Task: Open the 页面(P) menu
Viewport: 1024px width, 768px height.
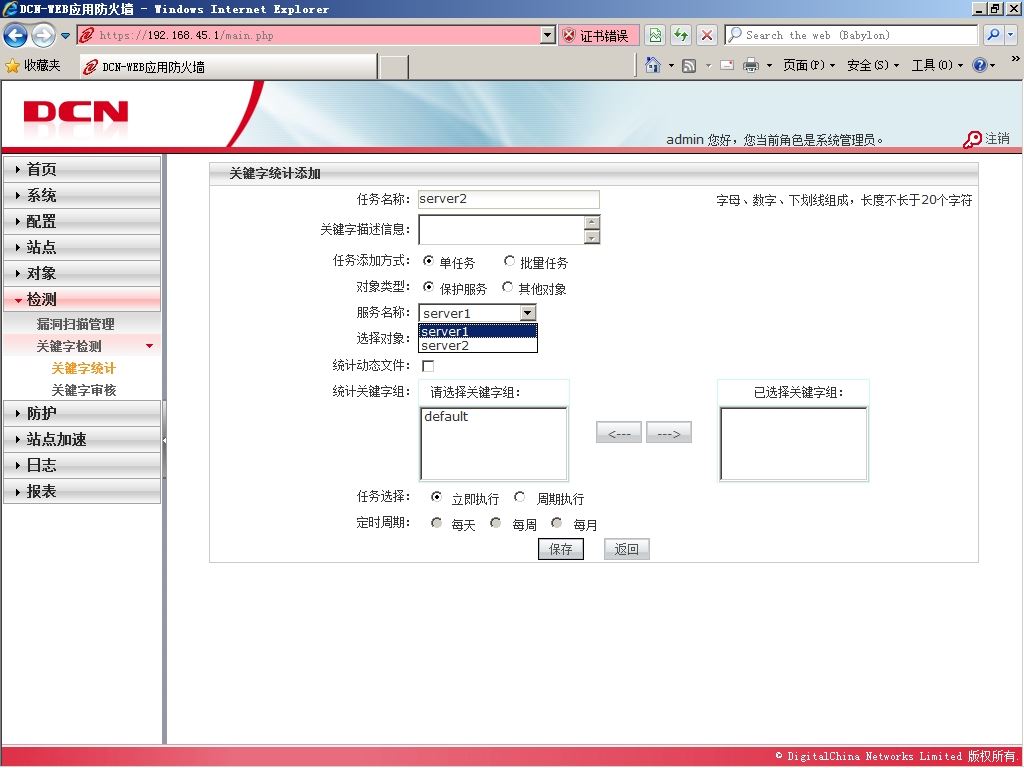Action: [809, 65]
